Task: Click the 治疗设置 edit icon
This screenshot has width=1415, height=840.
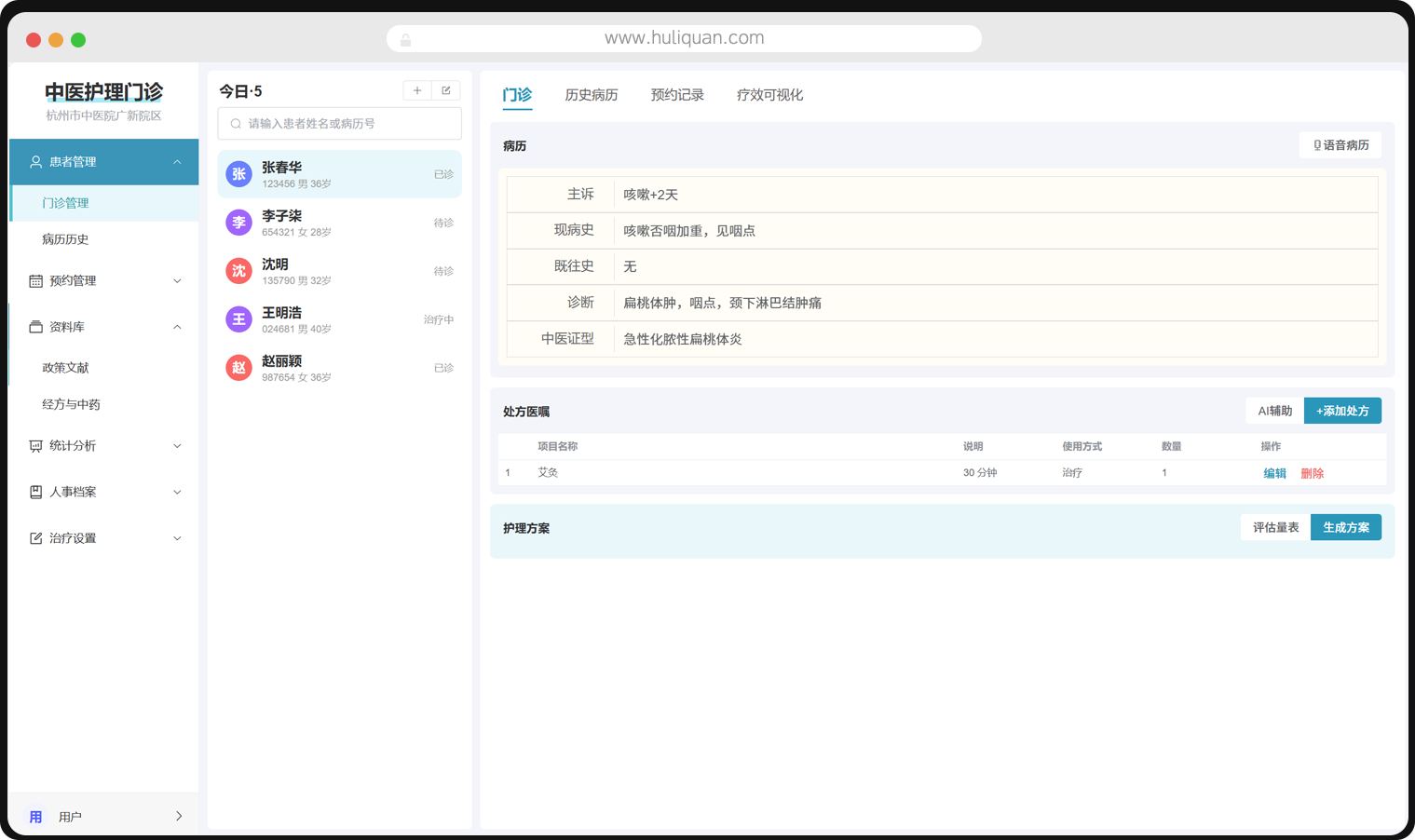Action: [x=35, y=538]
